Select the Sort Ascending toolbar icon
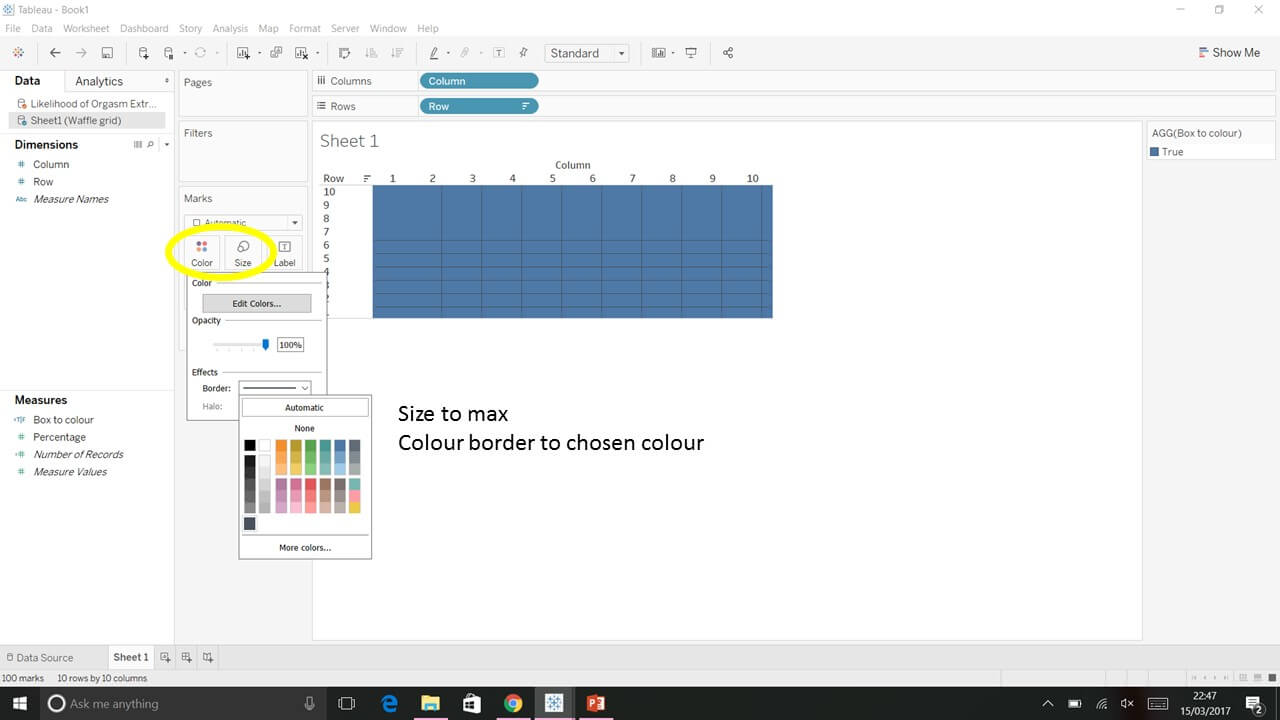The width and height of the screenshot is (1280, 720). [373, 52]
